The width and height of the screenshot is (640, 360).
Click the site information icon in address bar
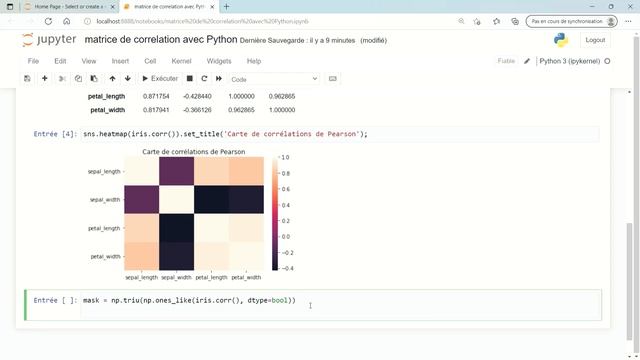pos(87,21)
